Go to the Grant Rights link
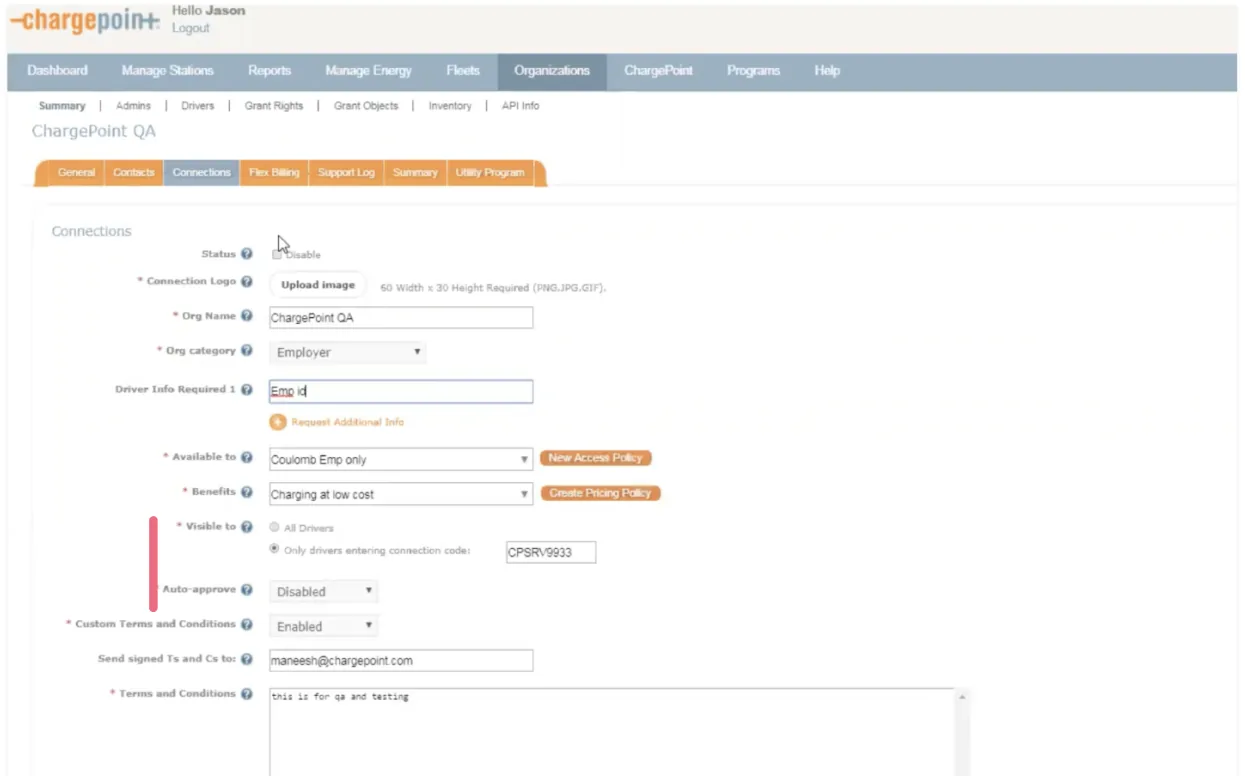Screen dimensions: 1245x776 pyautogui.click(x=274, y=106)
